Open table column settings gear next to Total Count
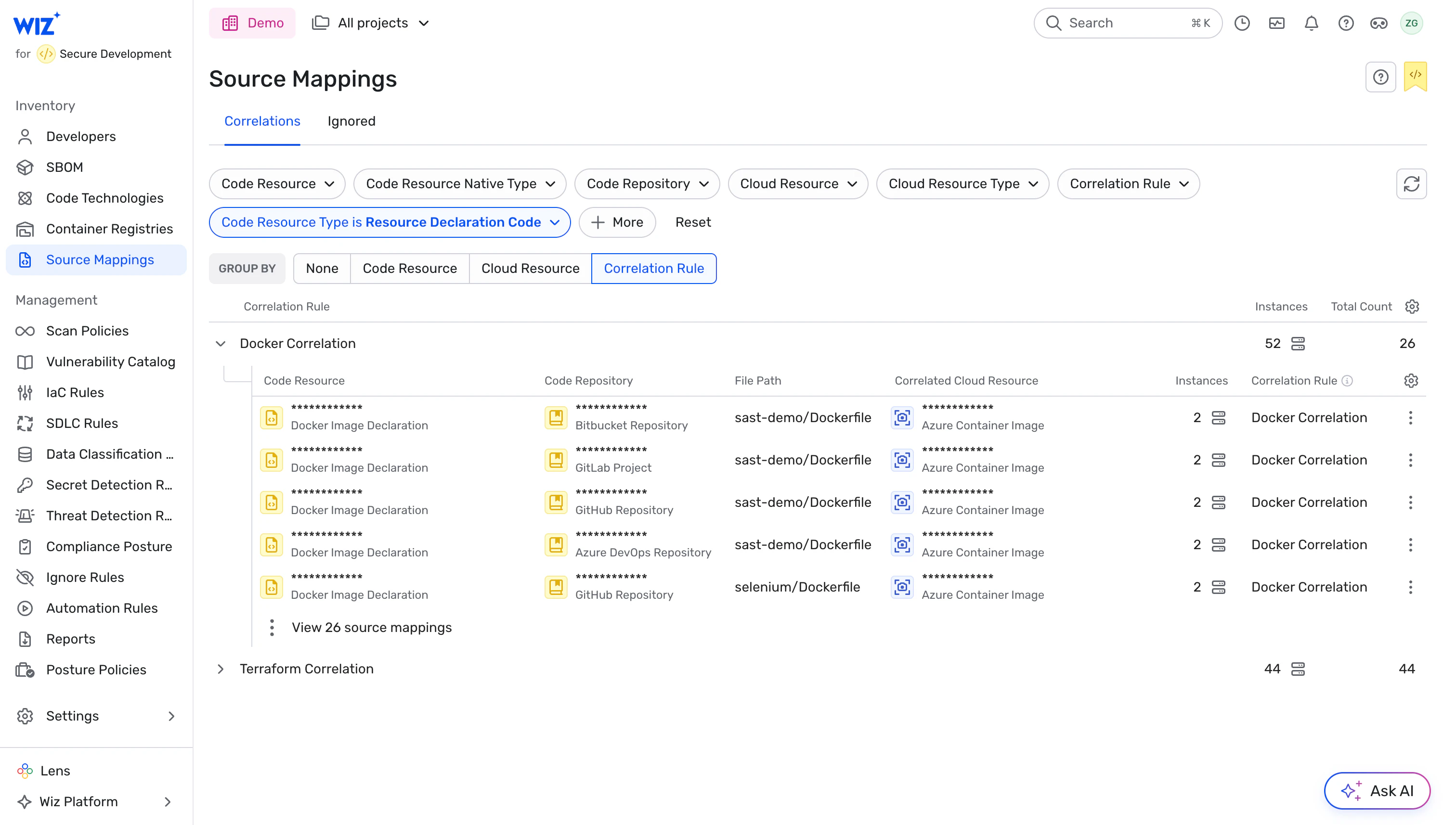Viewport: 1456px width, 825px height. tap(1411, 307)
